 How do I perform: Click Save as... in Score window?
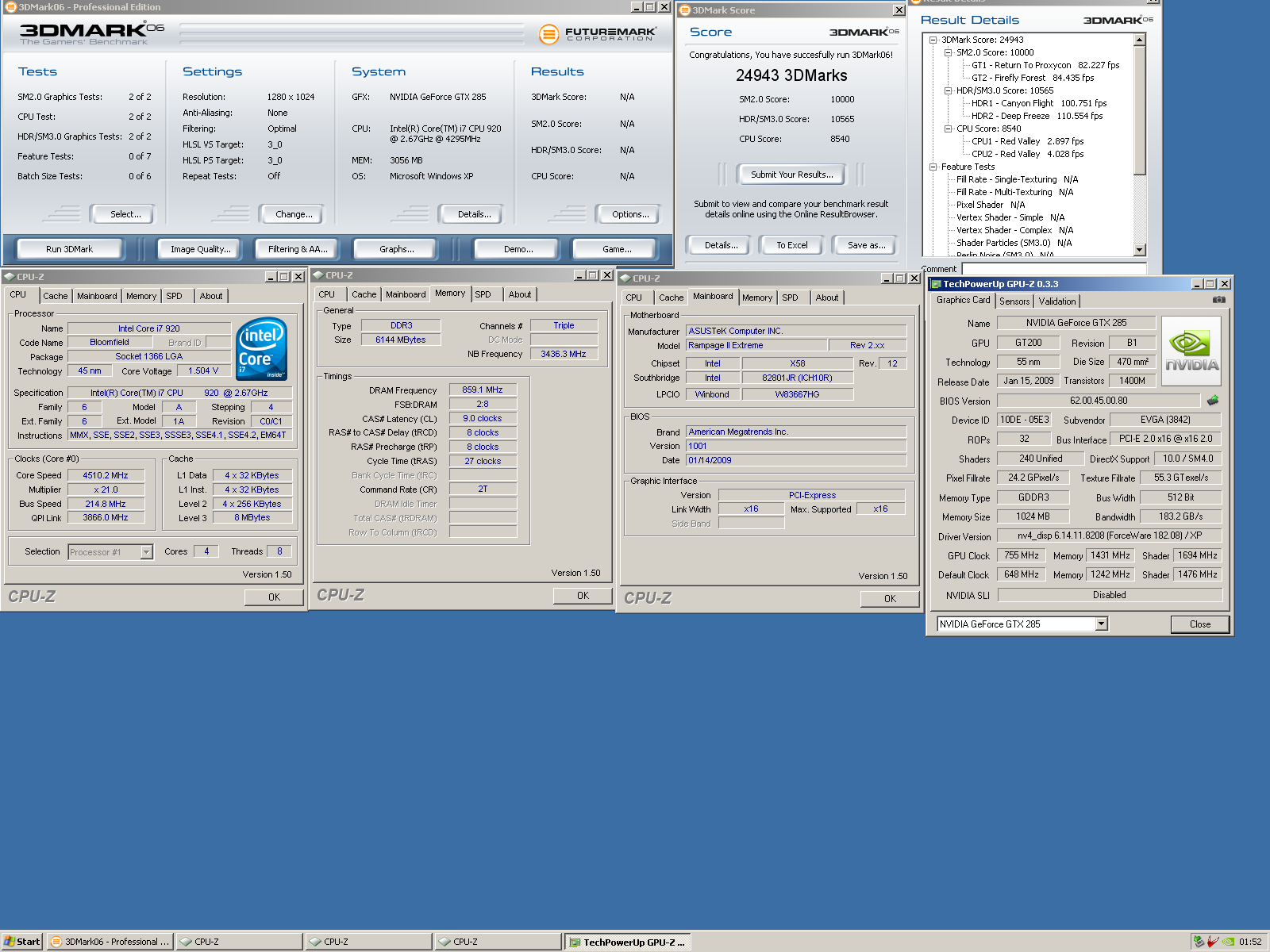pyautogui.click(x=866, y=245)
